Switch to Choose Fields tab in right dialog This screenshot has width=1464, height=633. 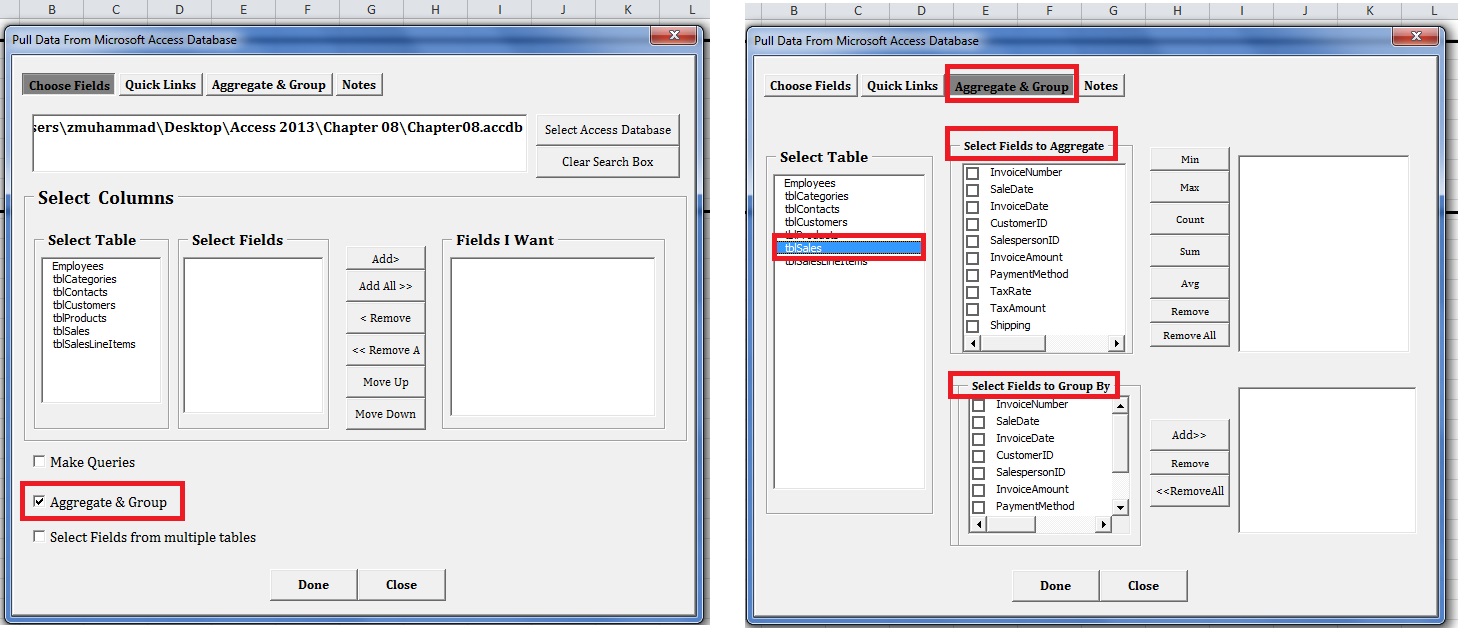coord(810,86)
